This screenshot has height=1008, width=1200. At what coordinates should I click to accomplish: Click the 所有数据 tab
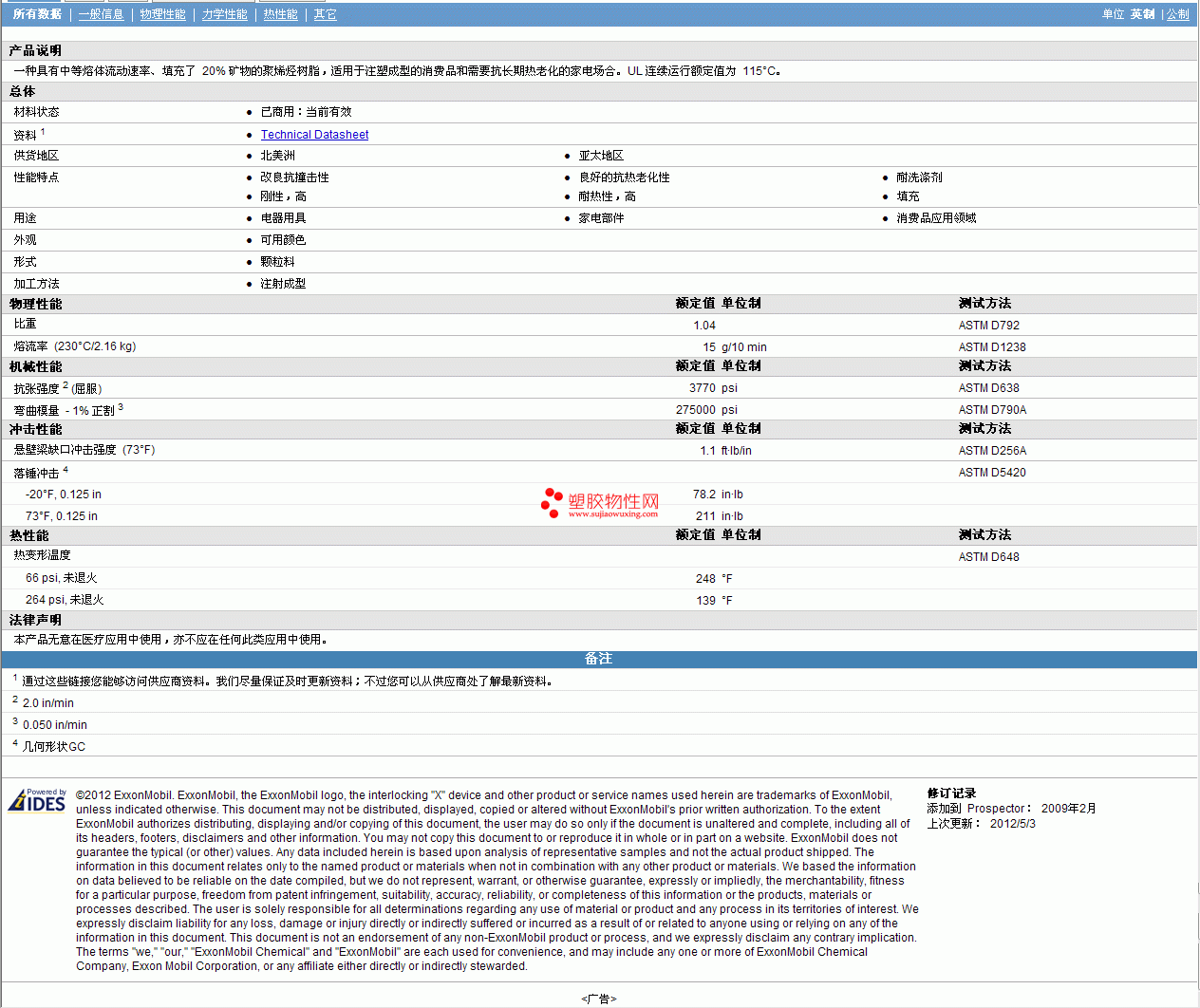37,14
